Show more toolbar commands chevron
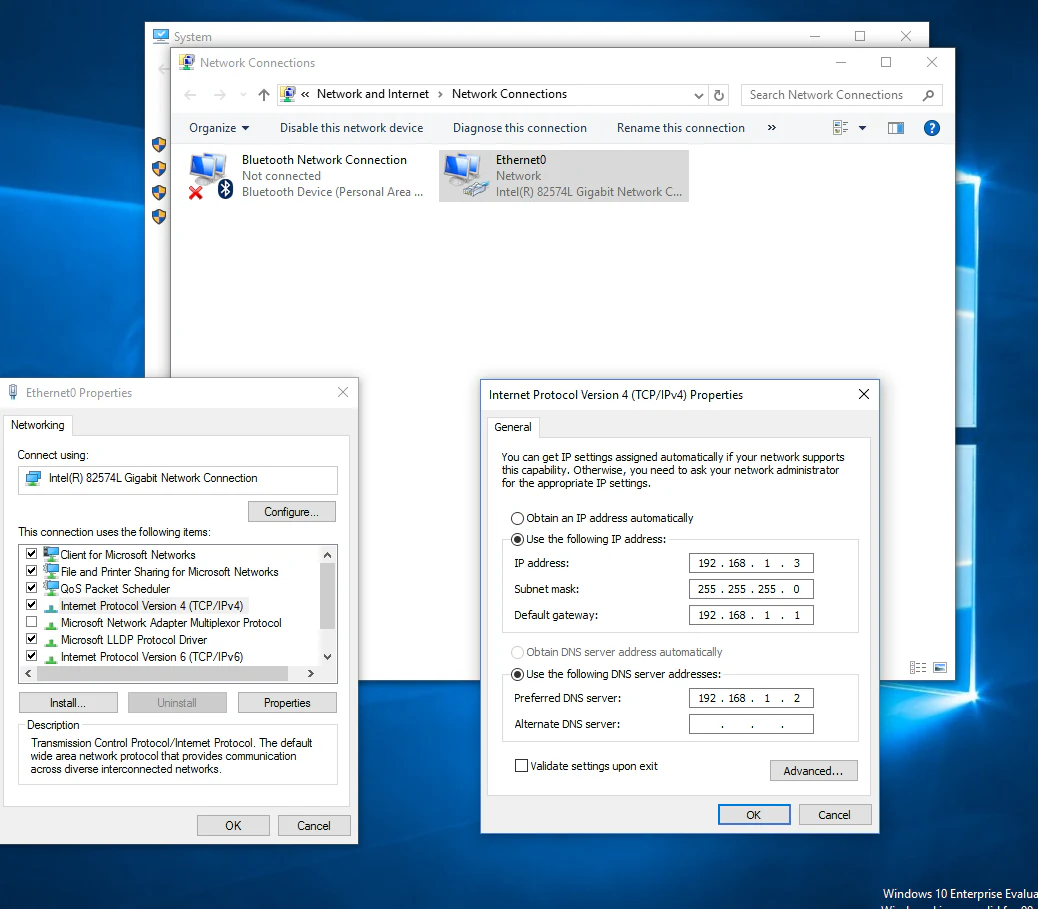Screen dimensions: 1038x909 tap(772, 128)
